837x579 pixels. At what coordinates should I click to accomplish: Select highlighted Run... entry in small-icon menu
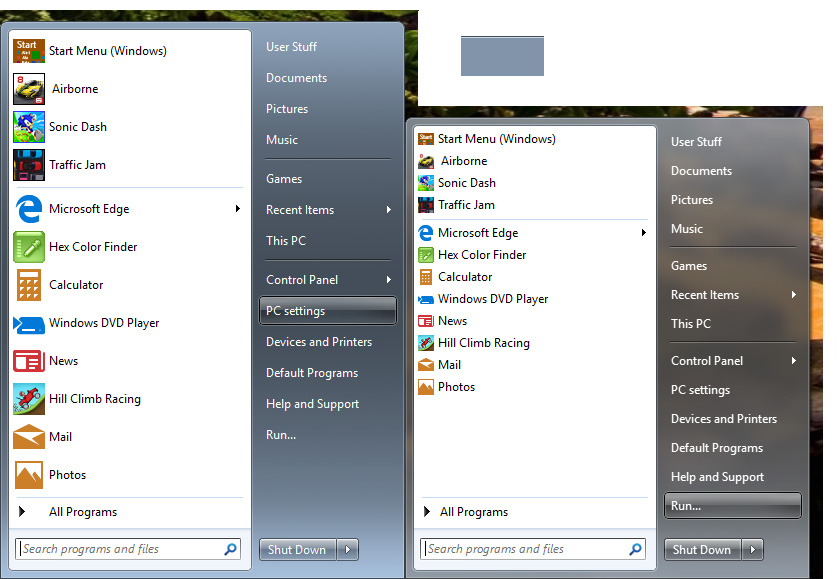tap(732, 506)
